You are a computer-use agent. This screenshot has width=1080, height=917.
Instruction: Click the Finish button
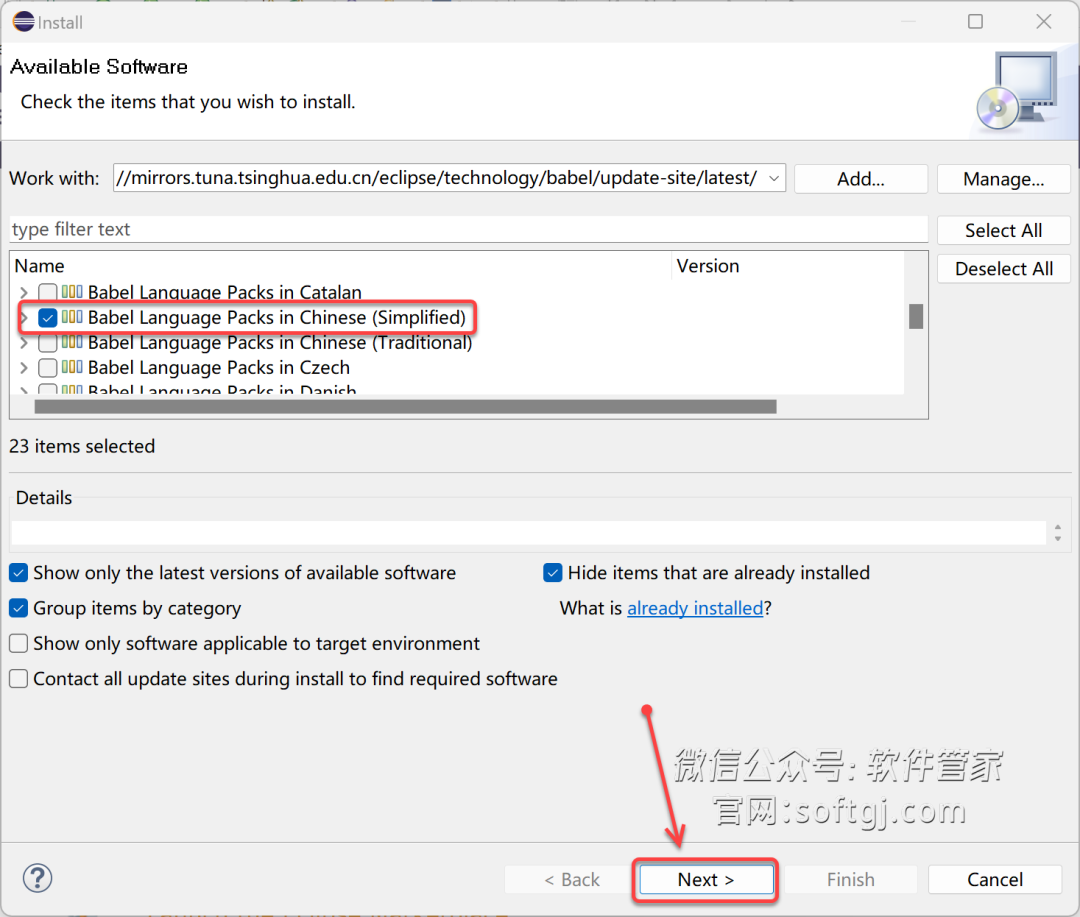(851, 880)
